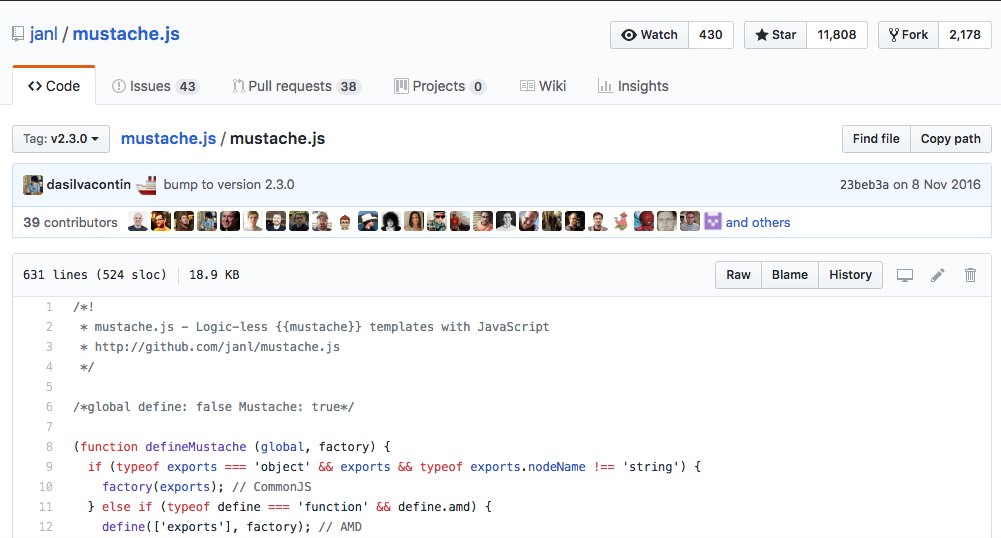Click the repository book icon
1001x538 pixels.
point(18,35)
